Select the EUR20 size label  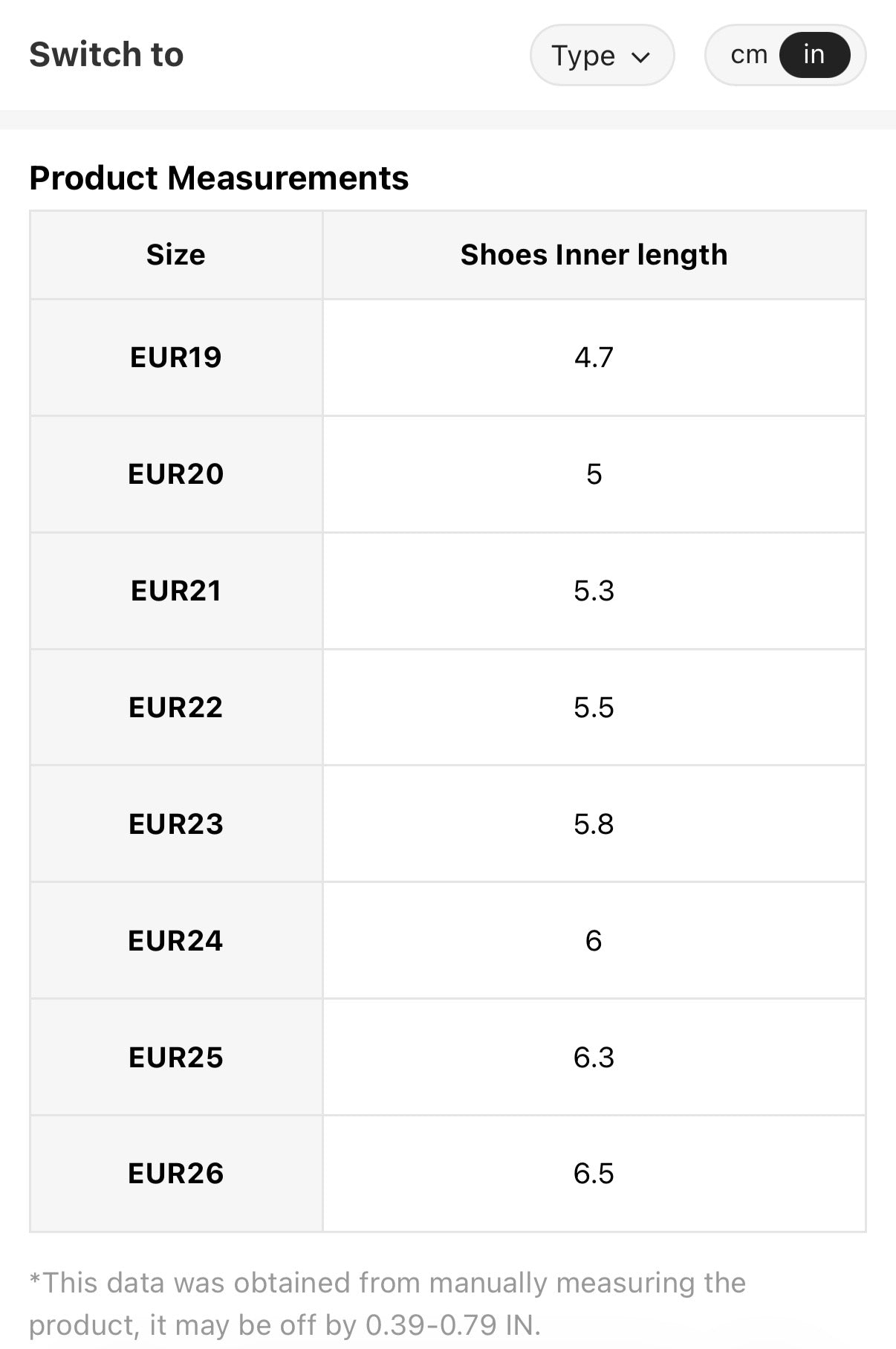[175, 474]
